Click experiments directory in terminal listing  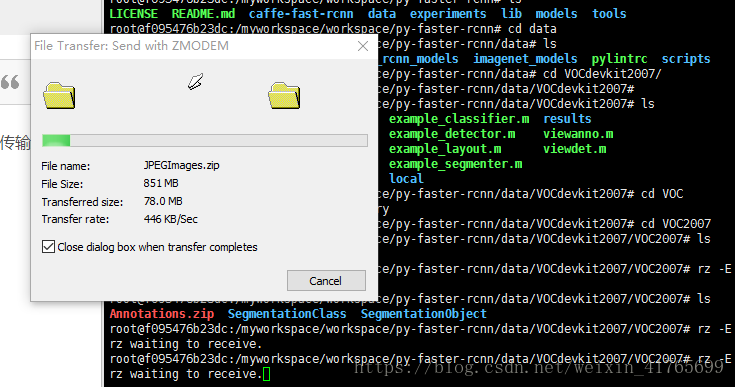pyautogui.click(x=448, y=14)
